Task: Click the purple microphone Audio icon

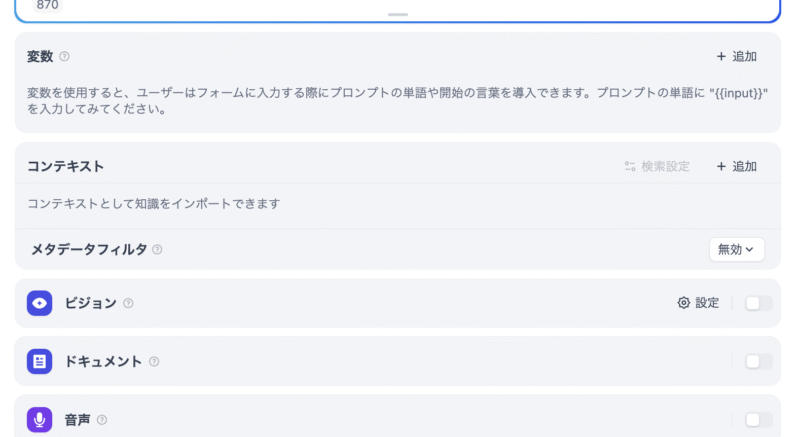Action: (x=39, y=420)
